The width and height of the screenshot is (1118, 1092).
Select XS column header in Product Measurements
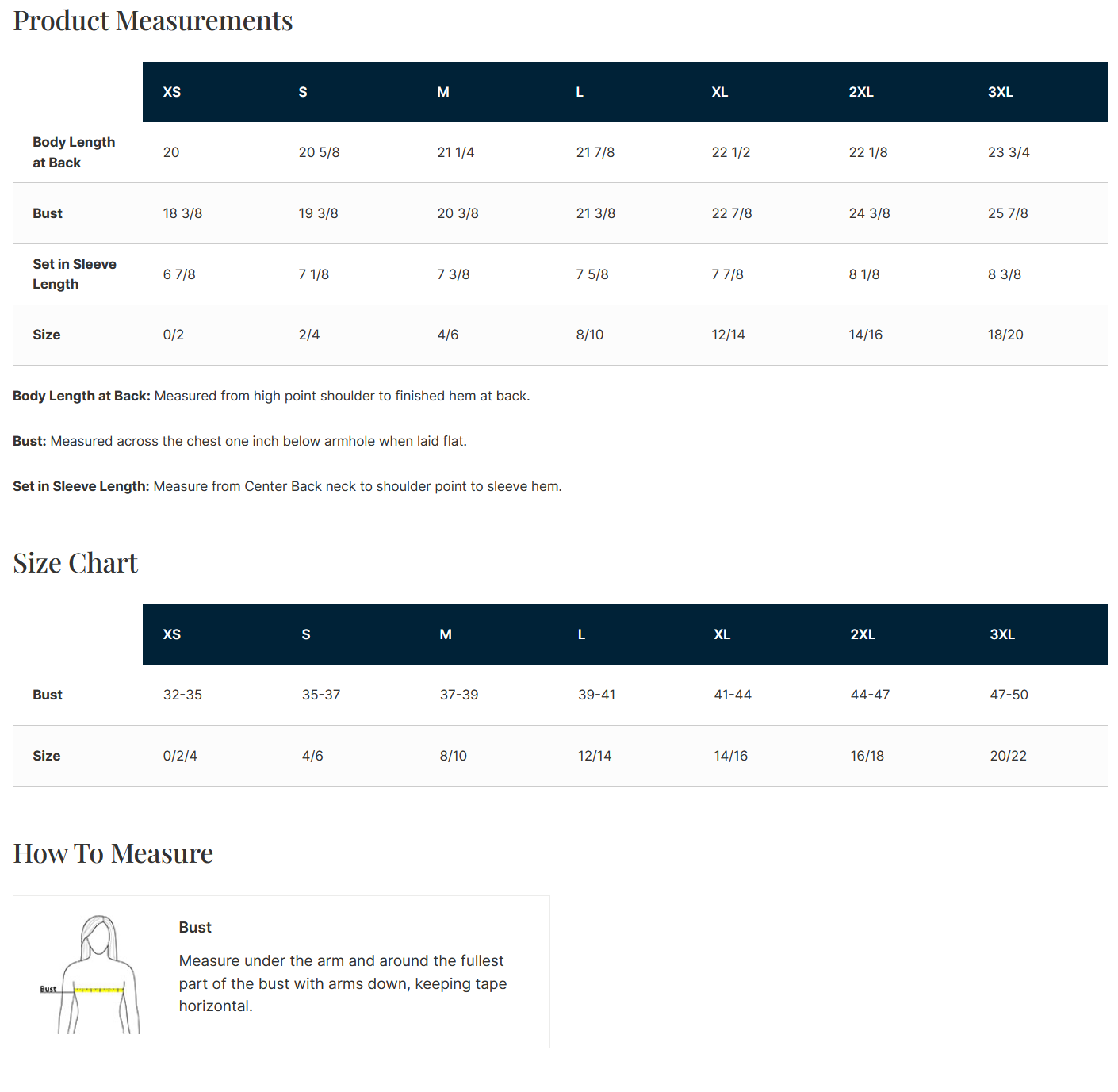pos(172,92)
